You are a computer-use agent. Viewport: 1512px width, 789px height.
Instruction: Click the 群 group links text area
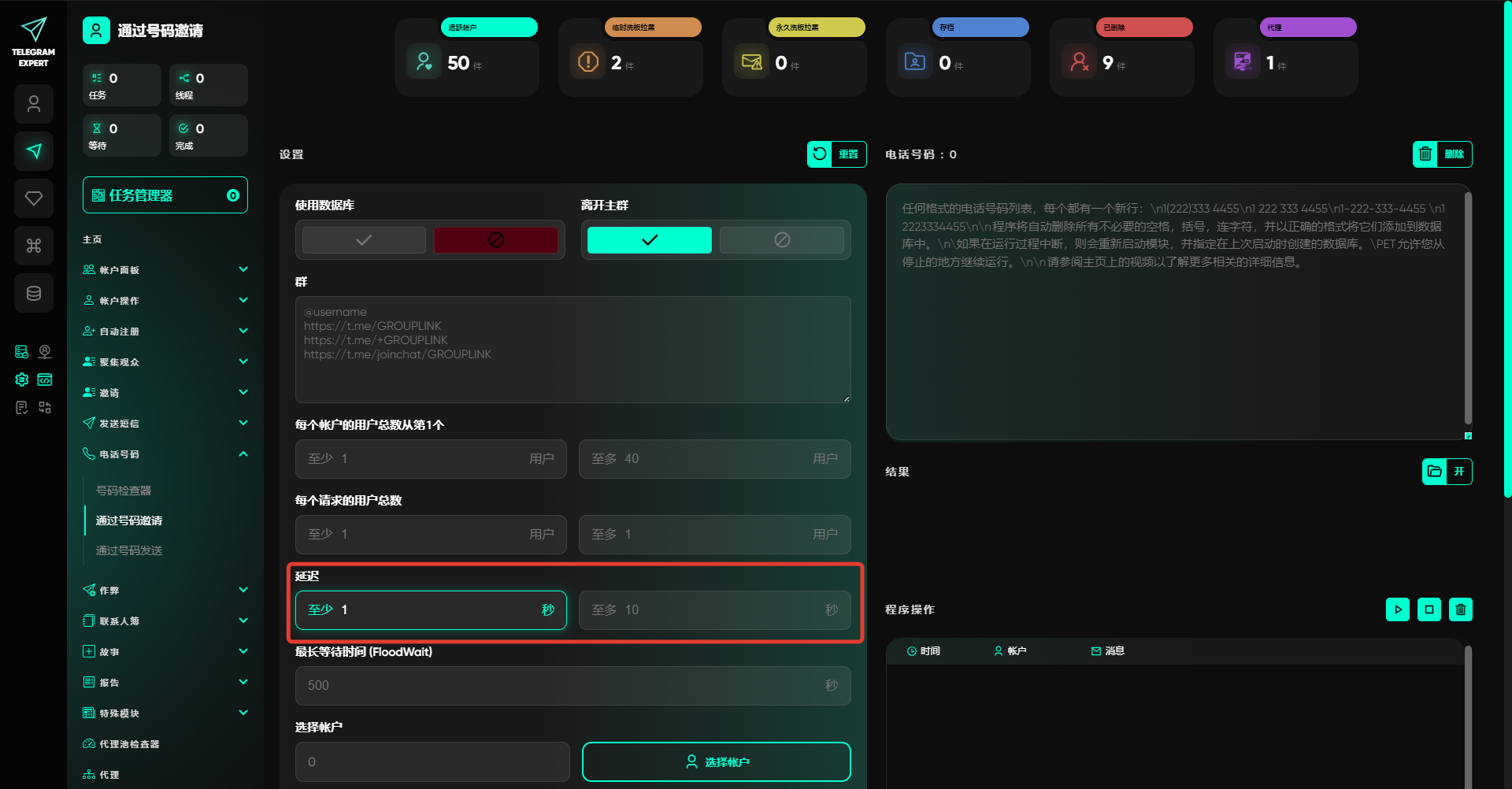[x=573, y=350]
